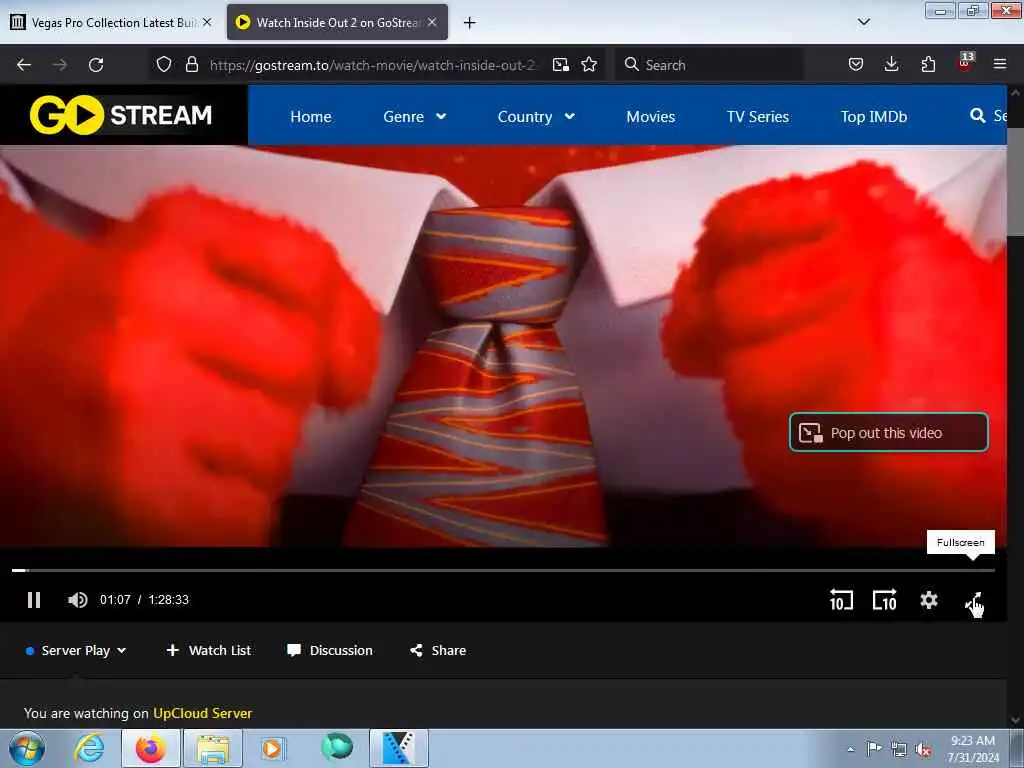View site security lock info
1024x768 pixels.
click(191, 64)
